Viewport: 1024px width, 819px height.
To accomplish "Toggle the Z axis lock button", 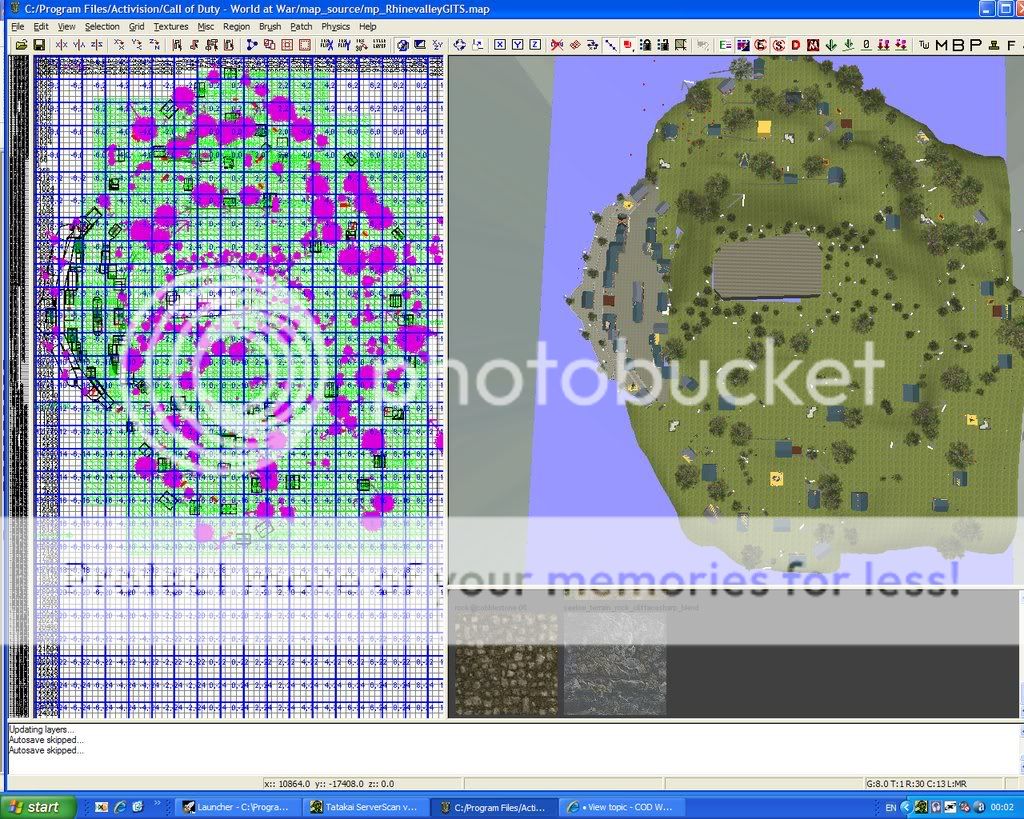I will [535, 45].
